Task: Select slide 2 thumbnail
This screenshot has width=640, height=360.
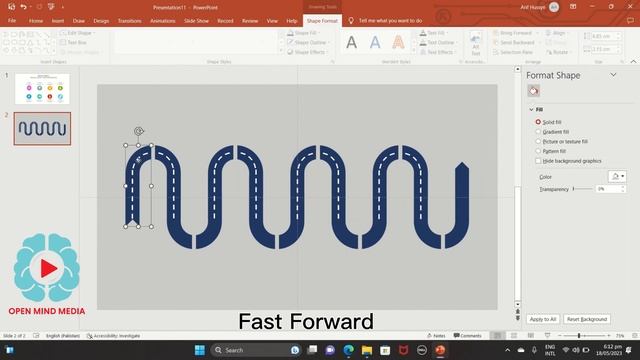Action: 42,129
